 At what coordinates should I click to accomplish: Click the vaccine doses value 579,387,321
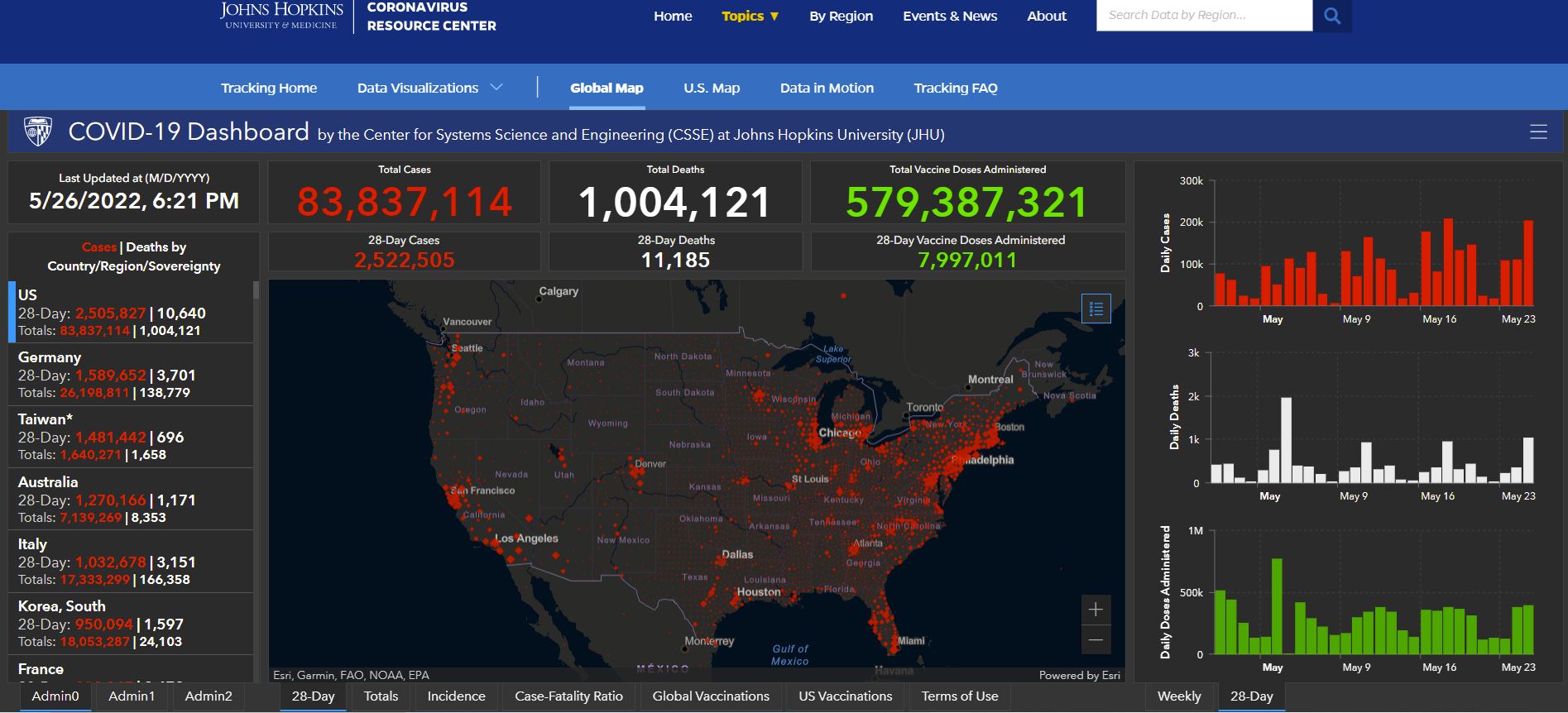[967, 202]
